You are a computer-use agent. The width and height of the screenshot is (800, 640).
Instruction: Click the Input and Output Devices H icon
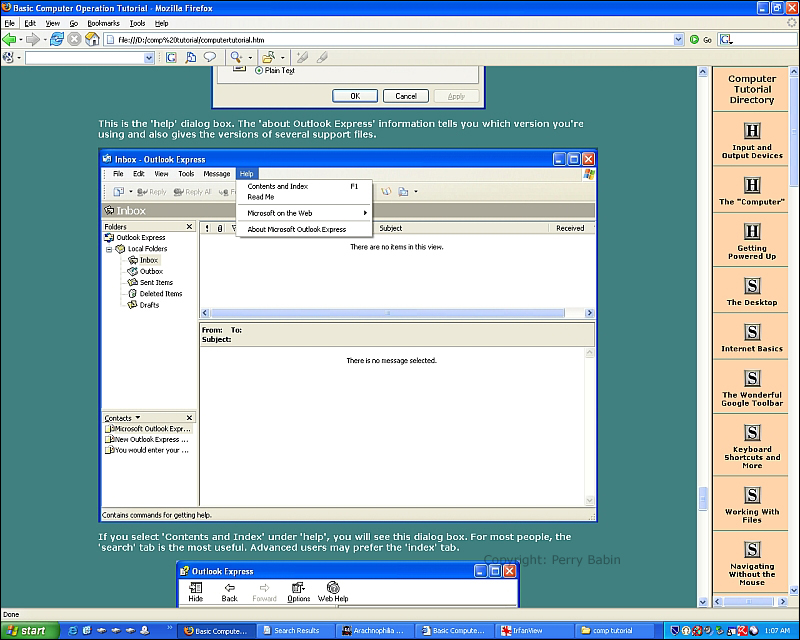pyautogui.click(x=752, y=131)
